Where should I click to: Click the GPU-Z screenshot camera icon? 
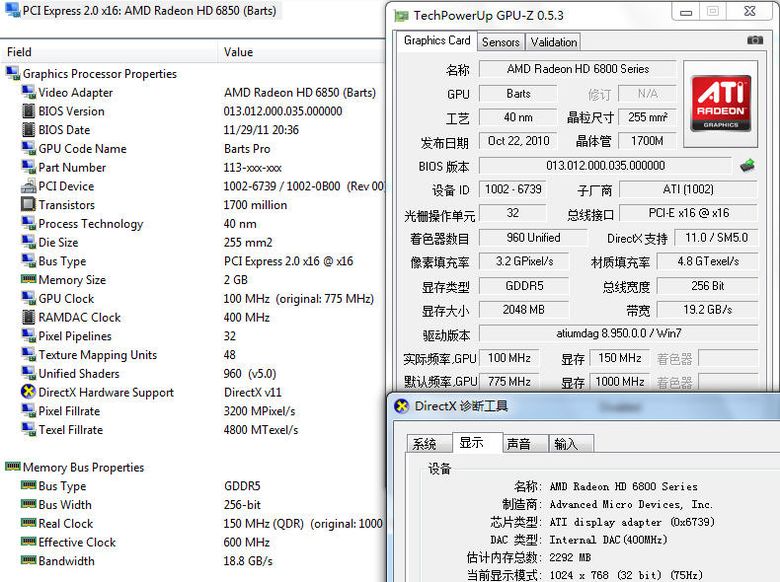coord(755,40)
